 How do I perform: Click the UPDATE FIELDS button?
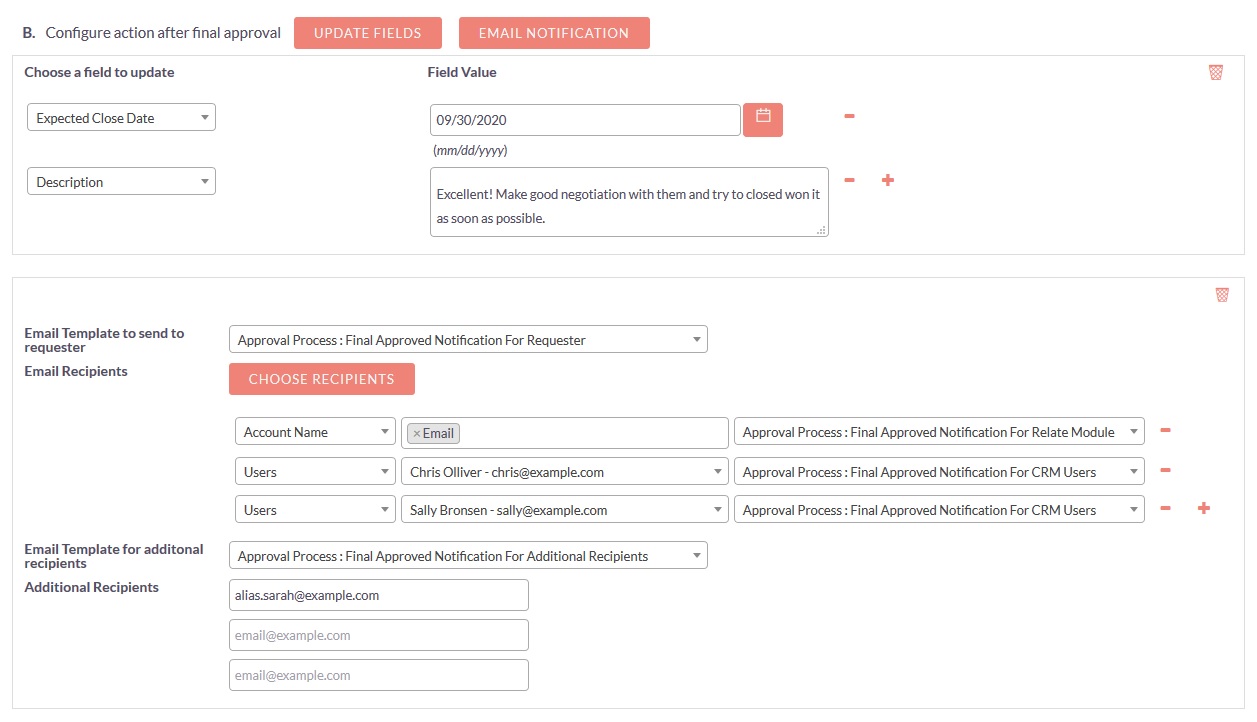368,33
